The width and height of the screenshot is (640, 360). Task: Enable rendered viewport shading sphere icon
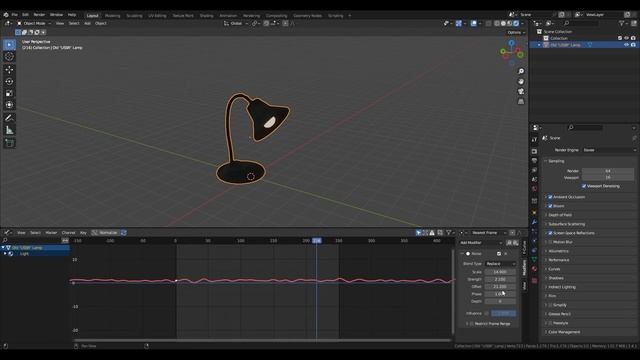[x=516, y=23]
